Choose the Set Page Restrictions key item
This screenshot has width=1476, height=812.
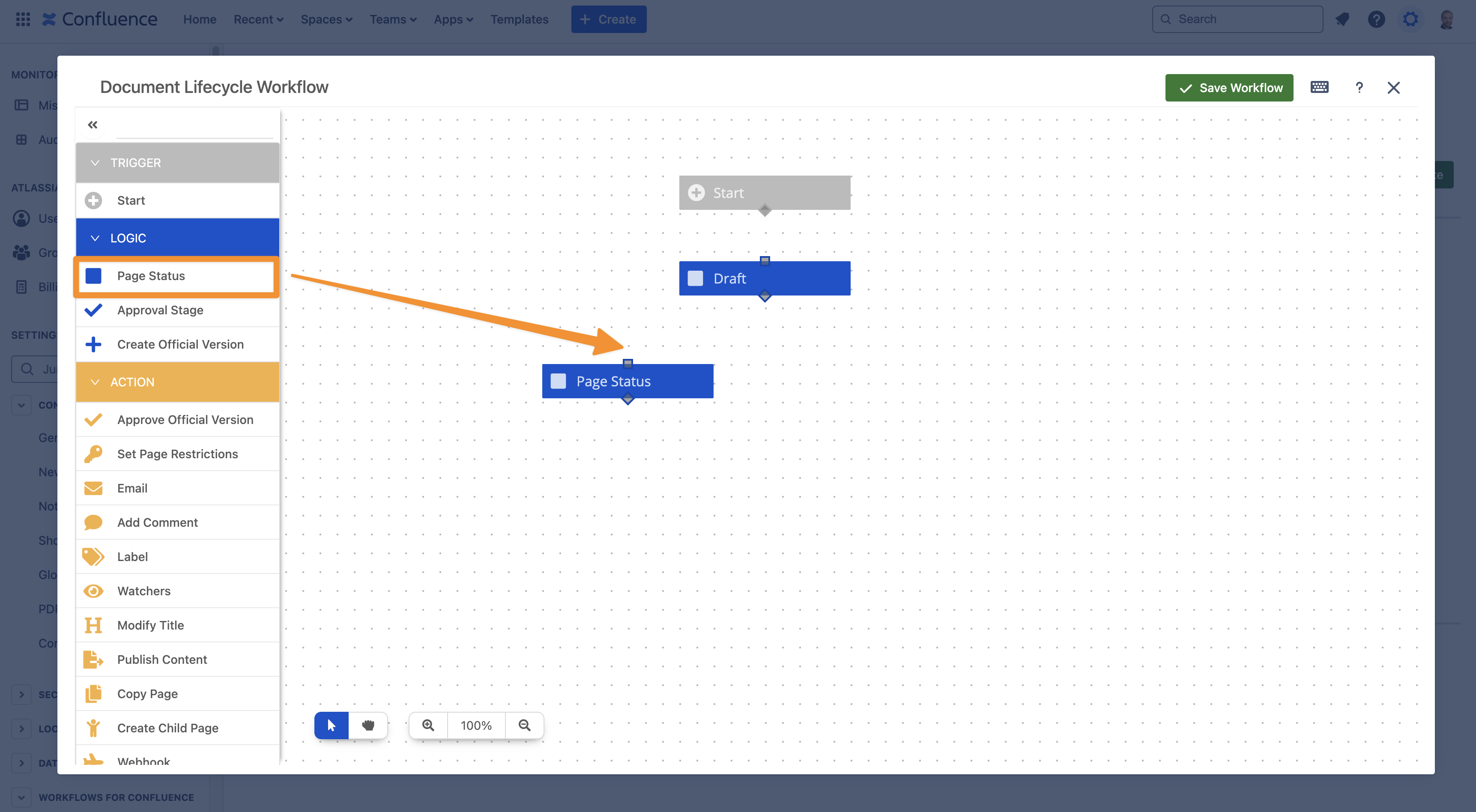(x=177, y=453)
